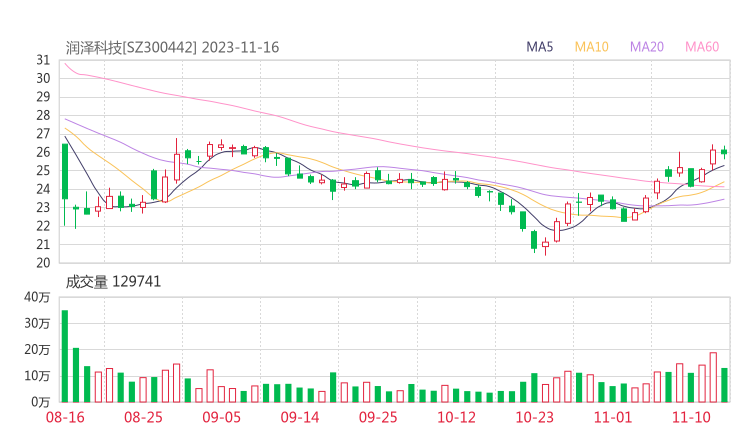Click the 10-23 date label
740x440 pixels.
coord(534,417)
